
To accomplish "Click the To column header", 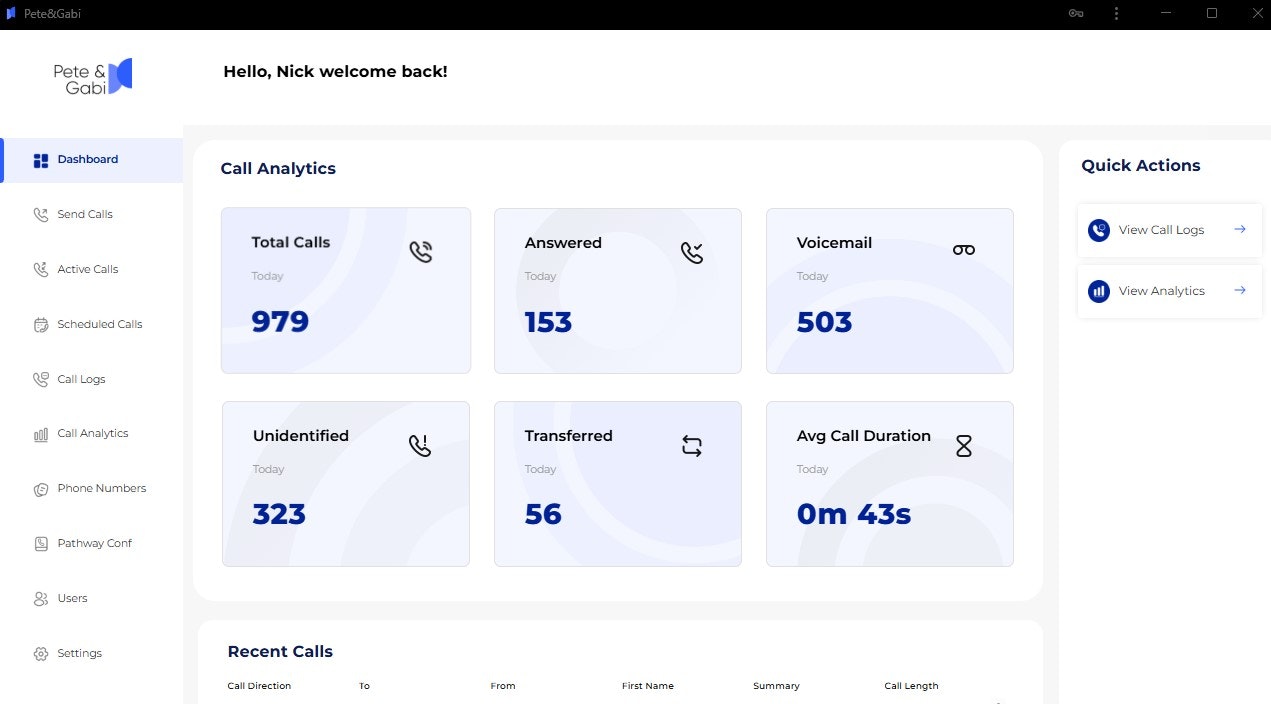I will (364, 686).
